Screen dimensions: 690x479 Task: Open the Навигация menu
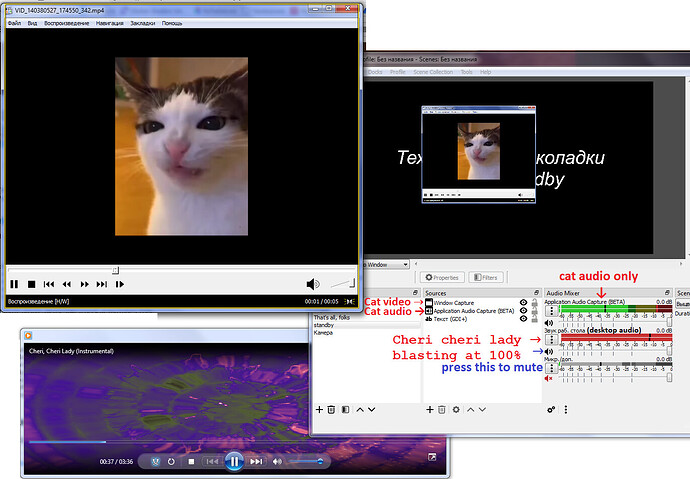tap(110, 23)
